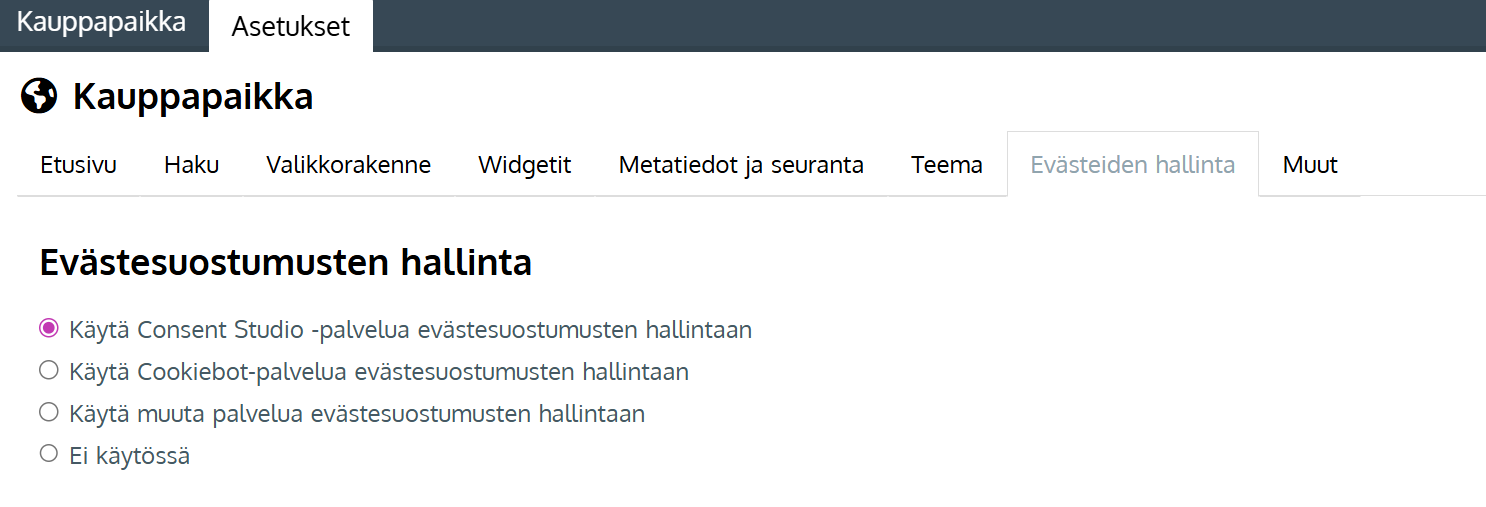Pick the 'Ei käytössä' radio button

49,454
